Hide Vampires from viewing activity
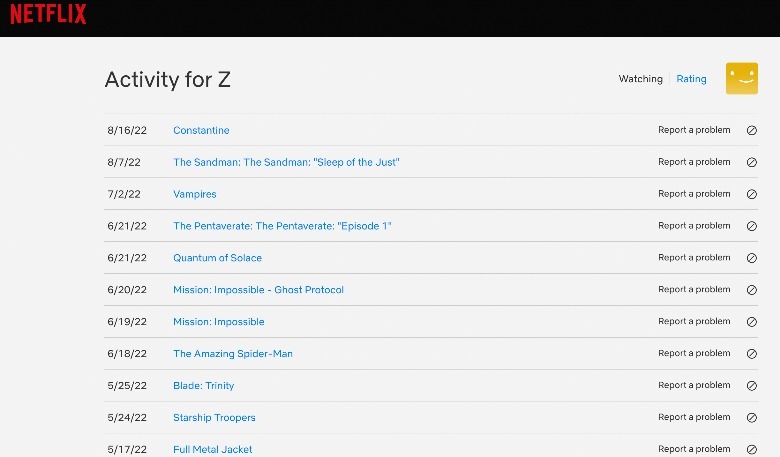The image size is (780, 457). [752, 194]
